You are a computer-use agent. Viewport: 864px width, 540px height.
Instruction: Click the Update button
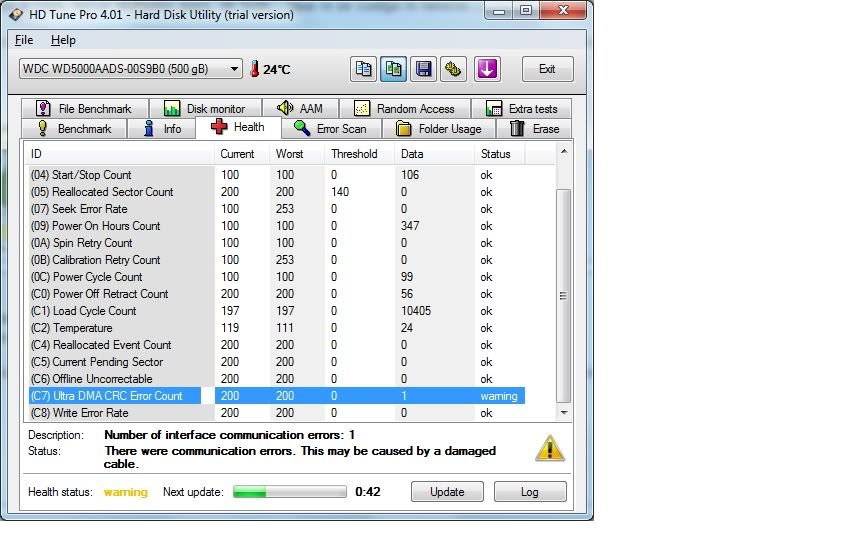click(447, 492)
